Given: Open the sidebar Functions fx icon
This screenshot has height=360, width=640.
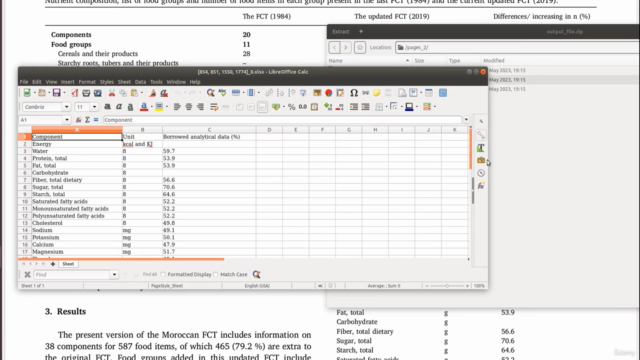Looking at the screenshot, I should [481, 186].
